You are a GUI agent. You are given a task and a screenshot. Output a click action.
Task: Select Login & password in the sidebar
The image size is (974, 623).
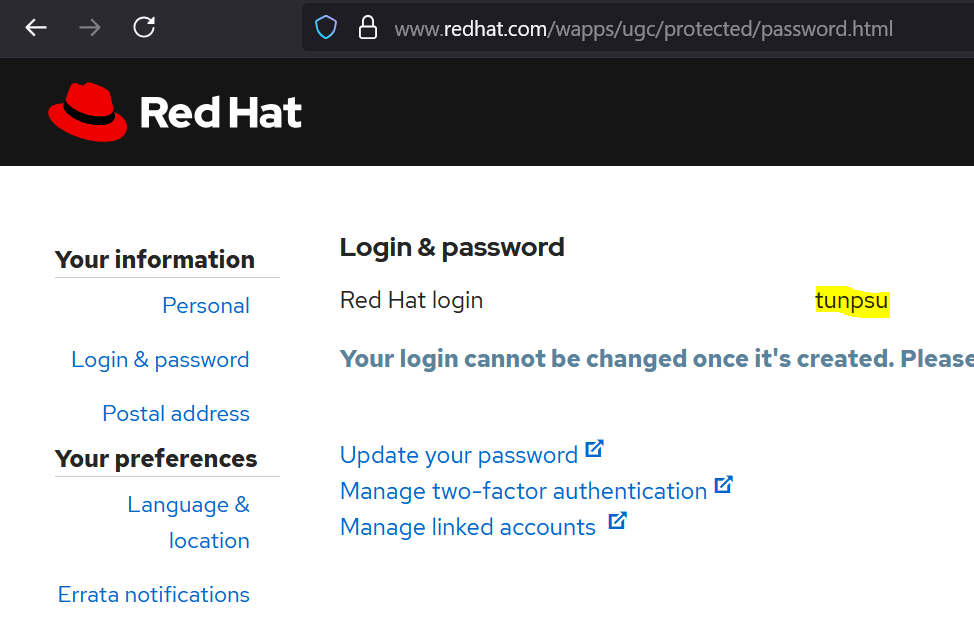tap(160, 359)
